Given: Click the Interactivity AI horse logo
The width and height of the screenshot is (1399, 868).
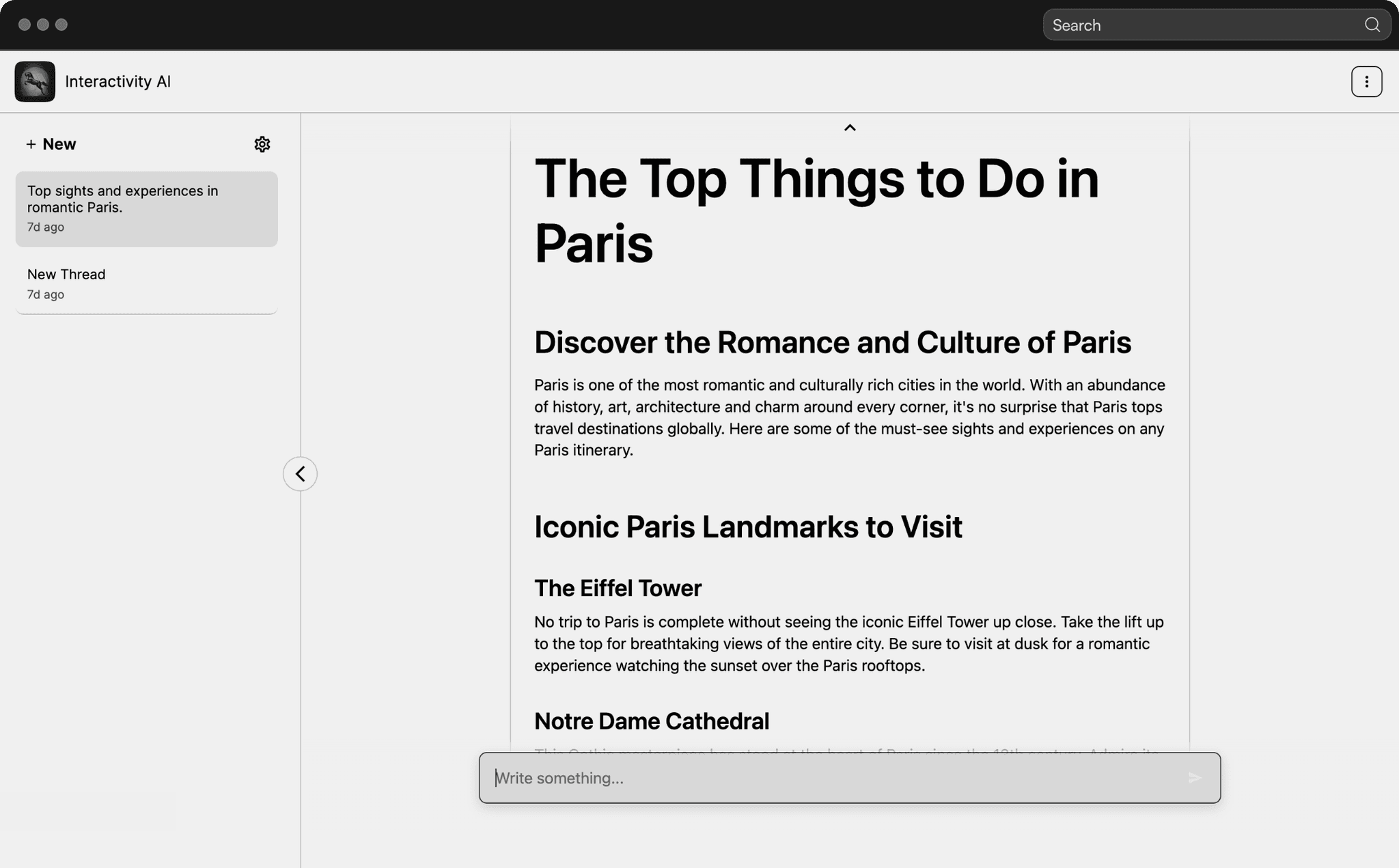Looking at the screenshot, I should coord(35,82).
